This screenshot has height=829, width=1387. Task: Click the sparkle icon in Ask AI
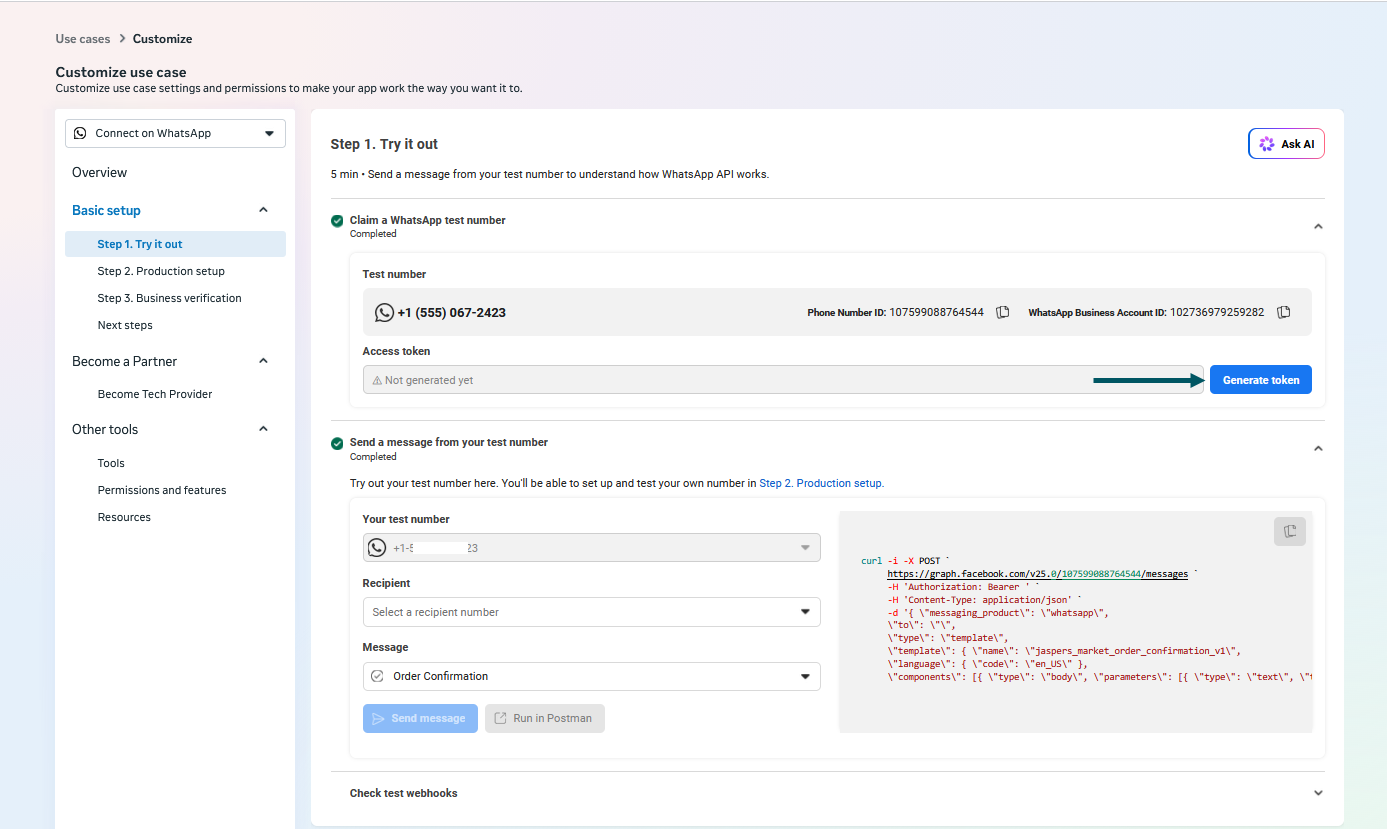[1267, 144]
